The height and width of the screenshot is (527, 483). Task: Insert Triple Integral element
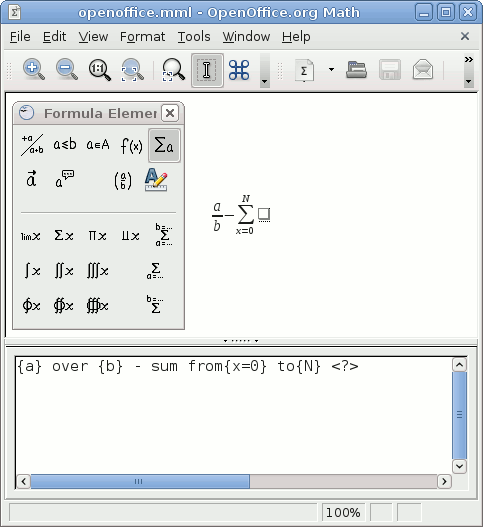[x=97, y=271]
